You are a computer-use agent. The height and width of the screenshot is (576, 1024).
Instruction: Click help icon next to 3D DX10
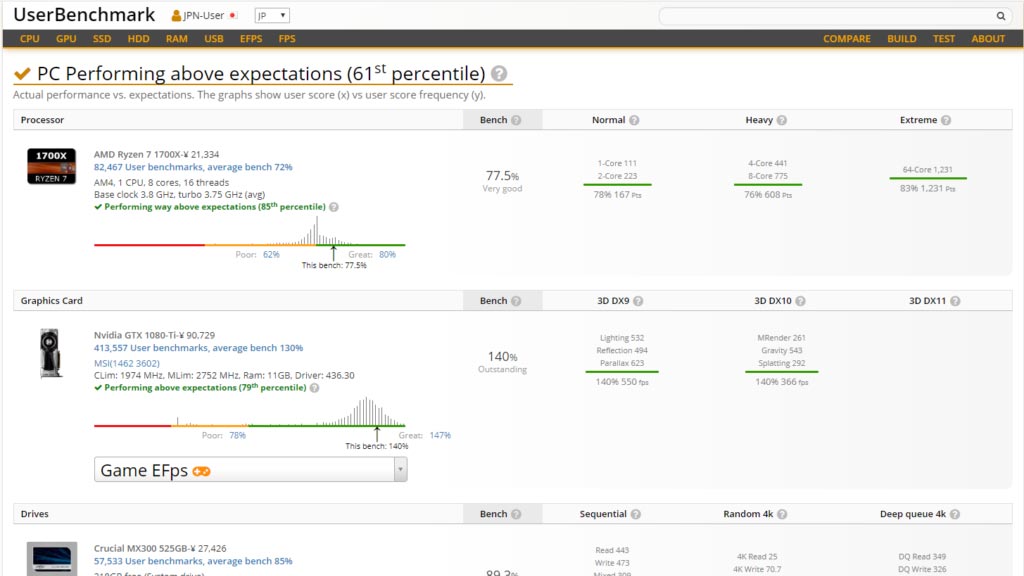800,301
